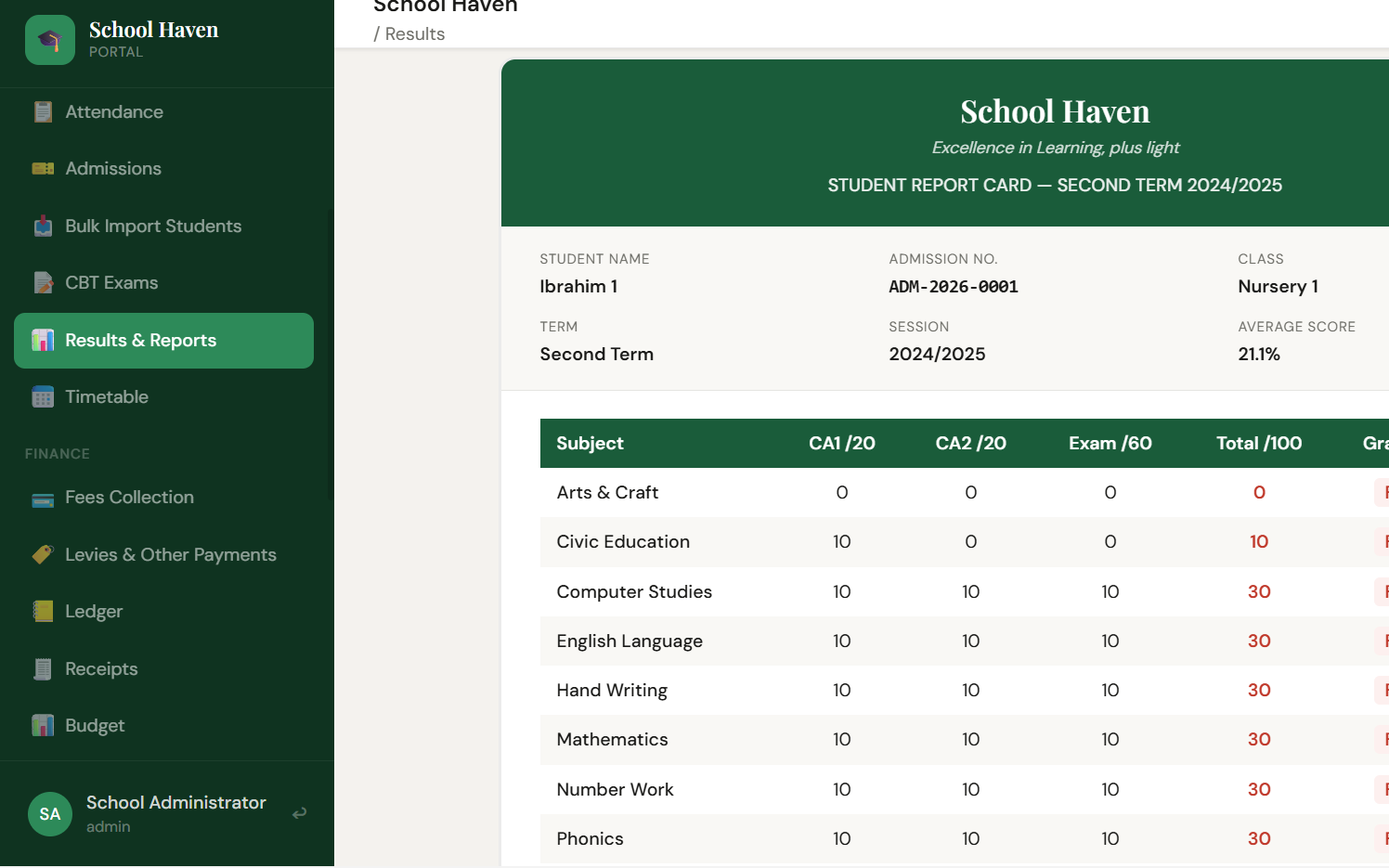Open the Timetable page
Viewport: 1389px width, 868px height.
point(163,397)
